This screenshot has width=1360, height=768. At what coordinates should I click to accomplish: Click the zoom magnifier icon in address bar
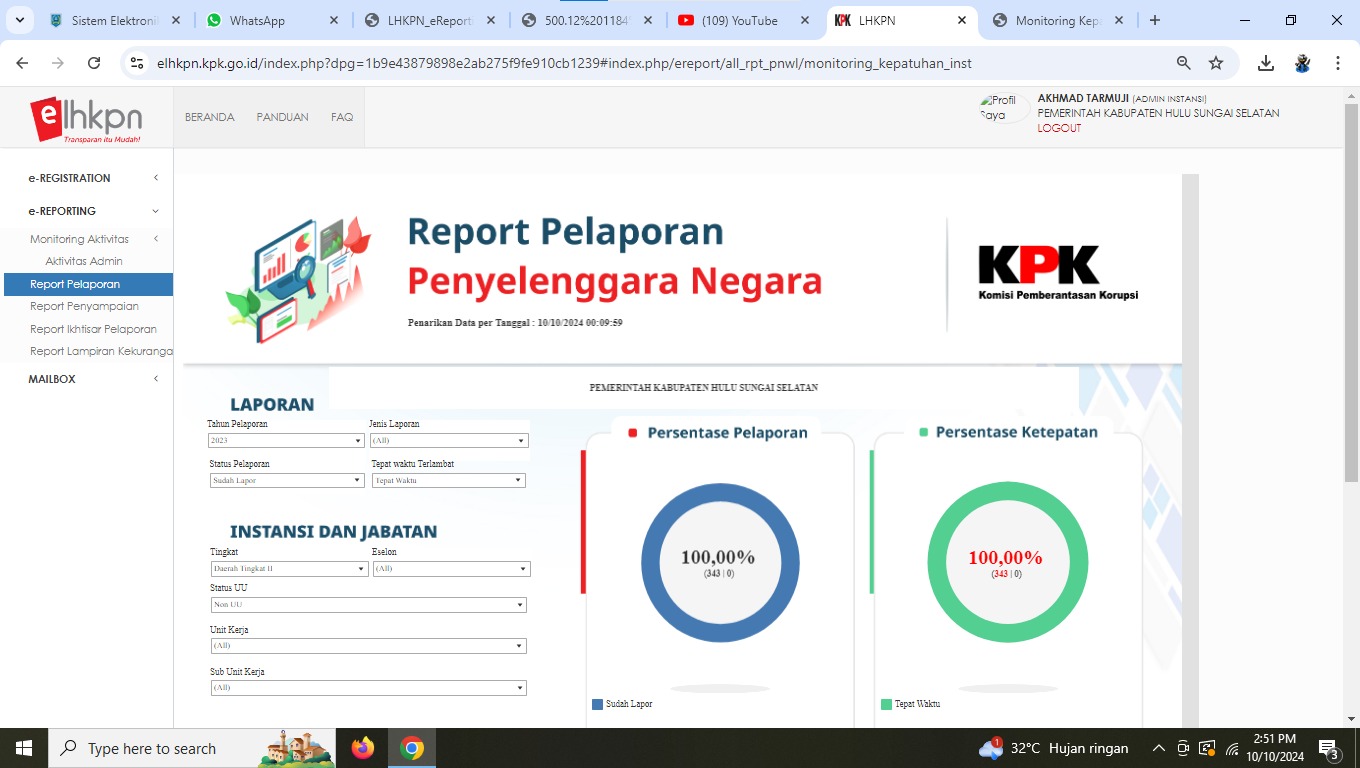tap(1183, 63)
